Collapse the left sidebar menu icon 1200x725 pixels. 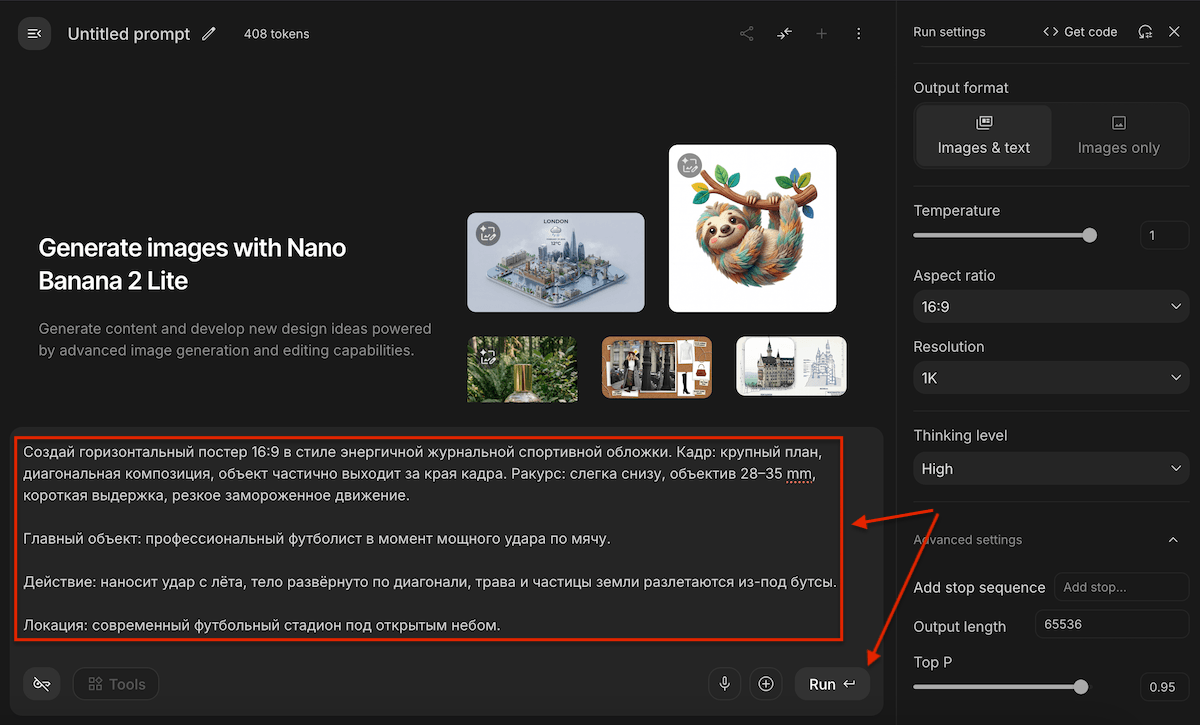click(34, 34)
